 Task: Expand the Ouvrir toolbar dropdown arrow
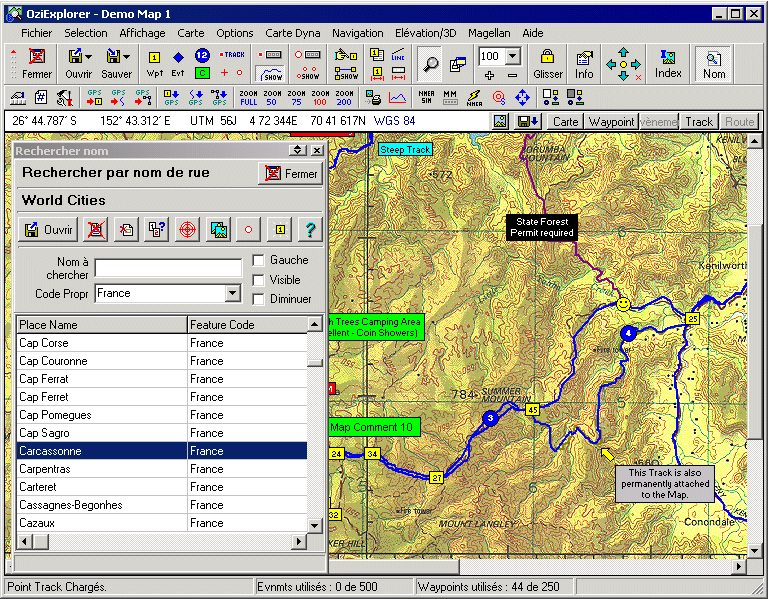click(89, 57)
